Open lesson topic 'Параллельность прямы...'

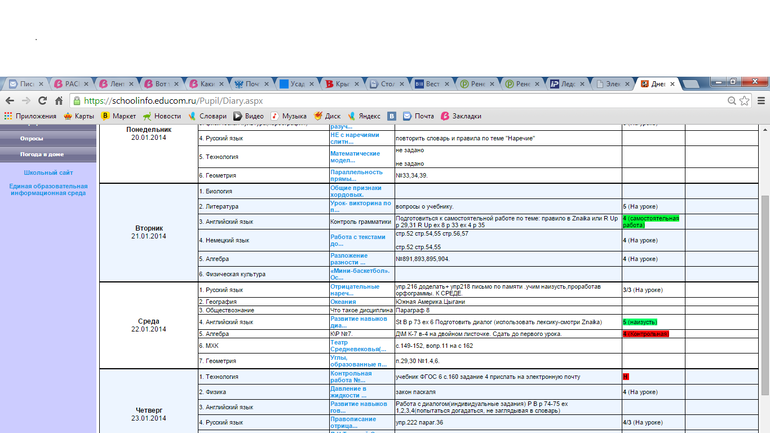tap(356, 175)
